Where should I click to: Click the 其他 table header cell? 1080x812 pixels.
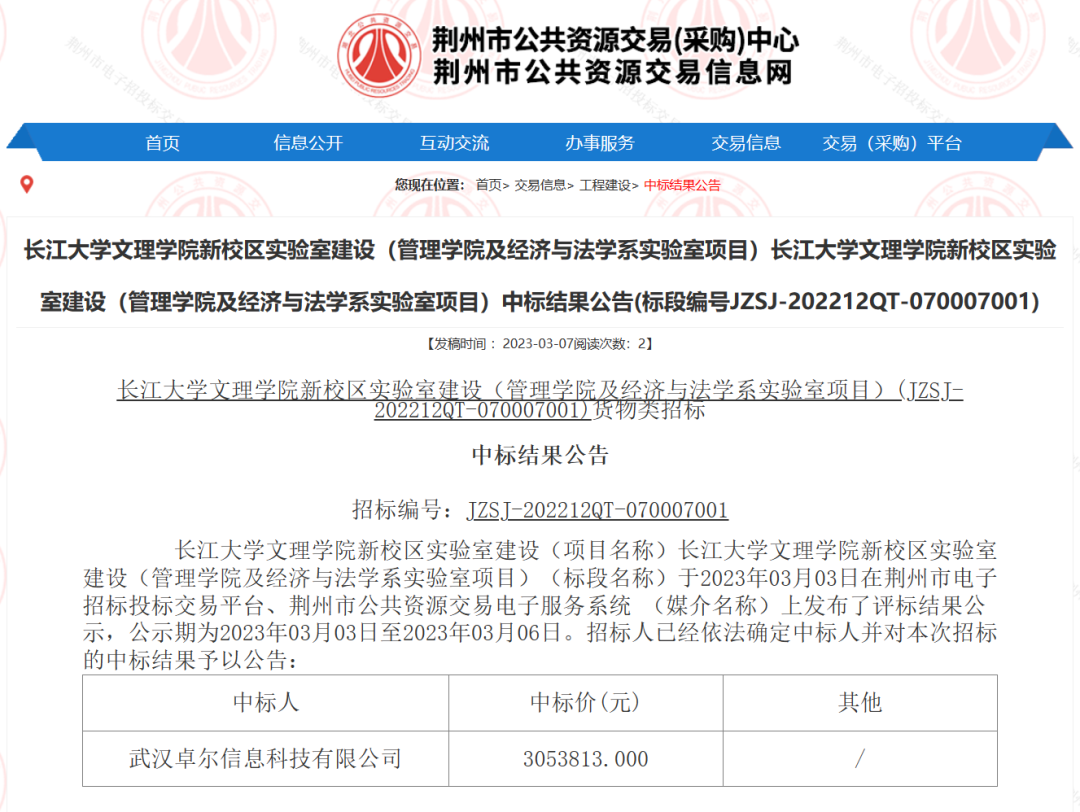tap(860, 702)
